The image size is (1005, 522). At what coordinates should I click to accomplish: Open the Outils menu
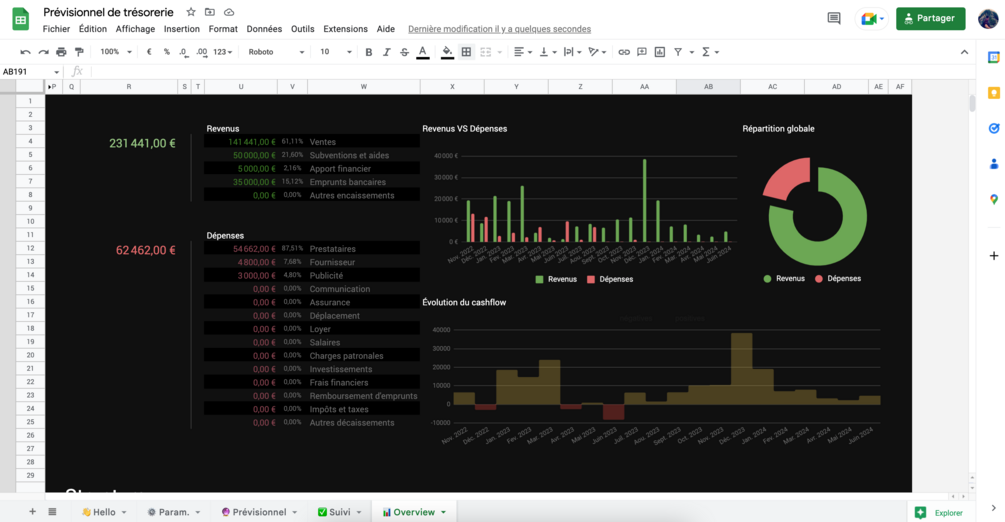pos(303,29)
